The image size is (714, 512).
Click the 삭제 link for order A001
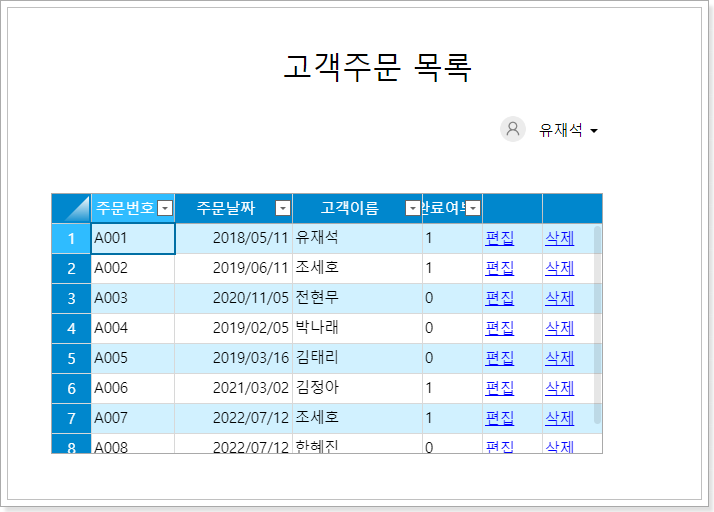[x=559, y=238]
